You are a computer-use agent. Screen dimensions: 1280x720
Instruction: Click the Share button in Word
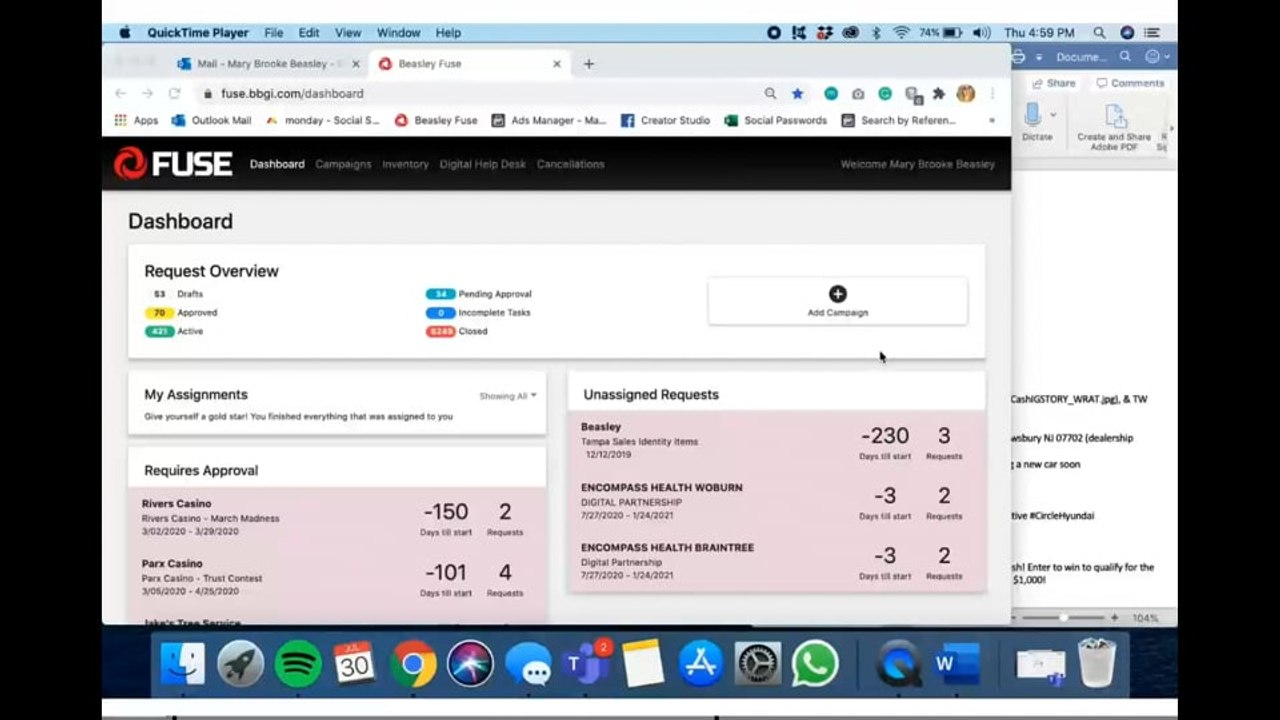(1053, 83)
